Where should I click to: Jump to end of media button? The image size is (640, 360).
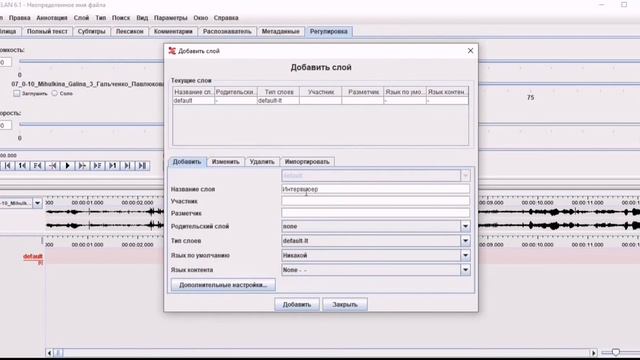tap(142, 166)
